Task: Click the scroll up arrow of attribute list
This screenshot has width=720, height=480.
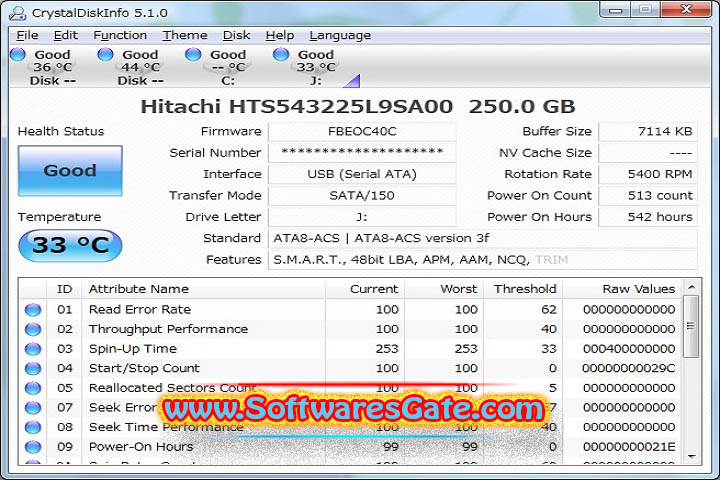Action: [691, 287]
